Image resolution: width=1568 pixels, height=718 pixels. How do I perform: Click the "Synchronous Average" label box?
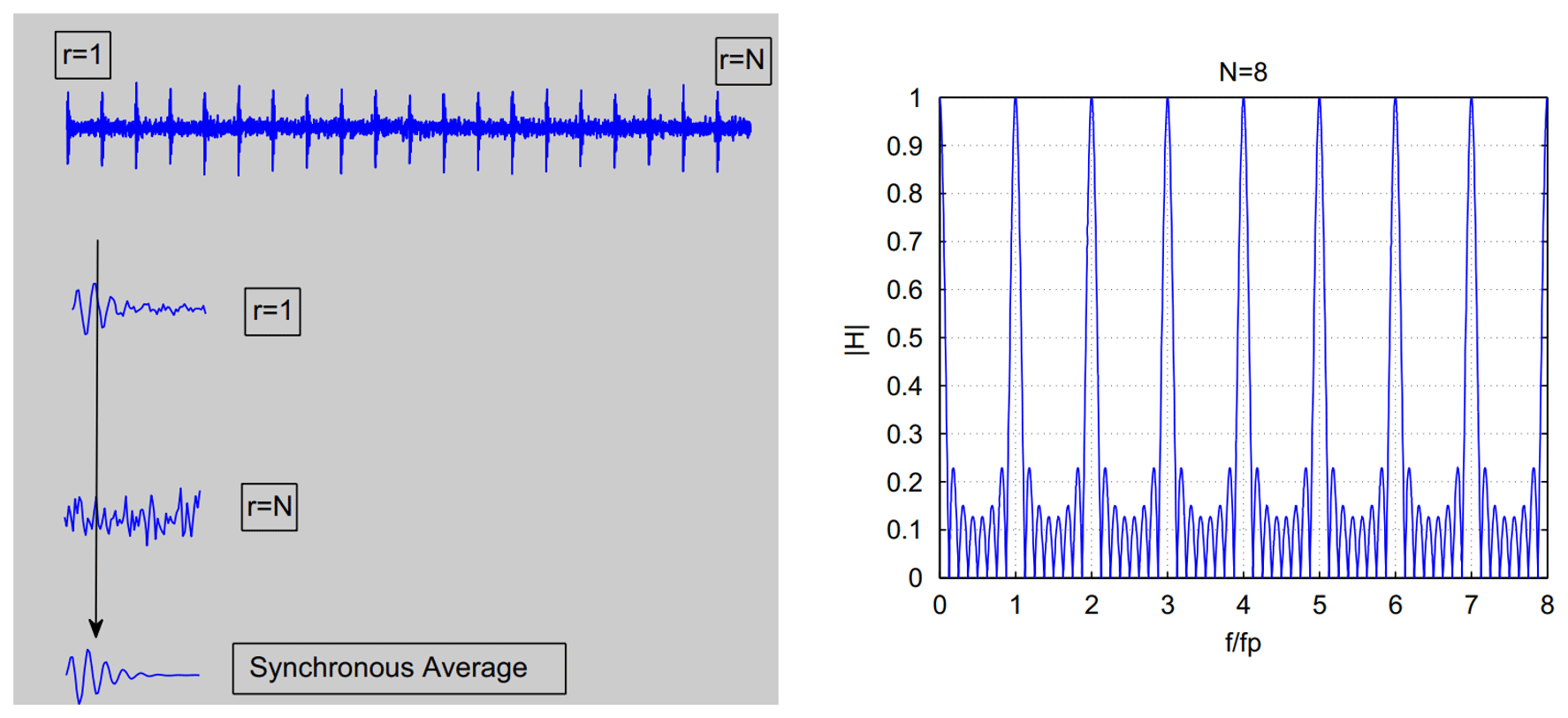tap(399, 668)
